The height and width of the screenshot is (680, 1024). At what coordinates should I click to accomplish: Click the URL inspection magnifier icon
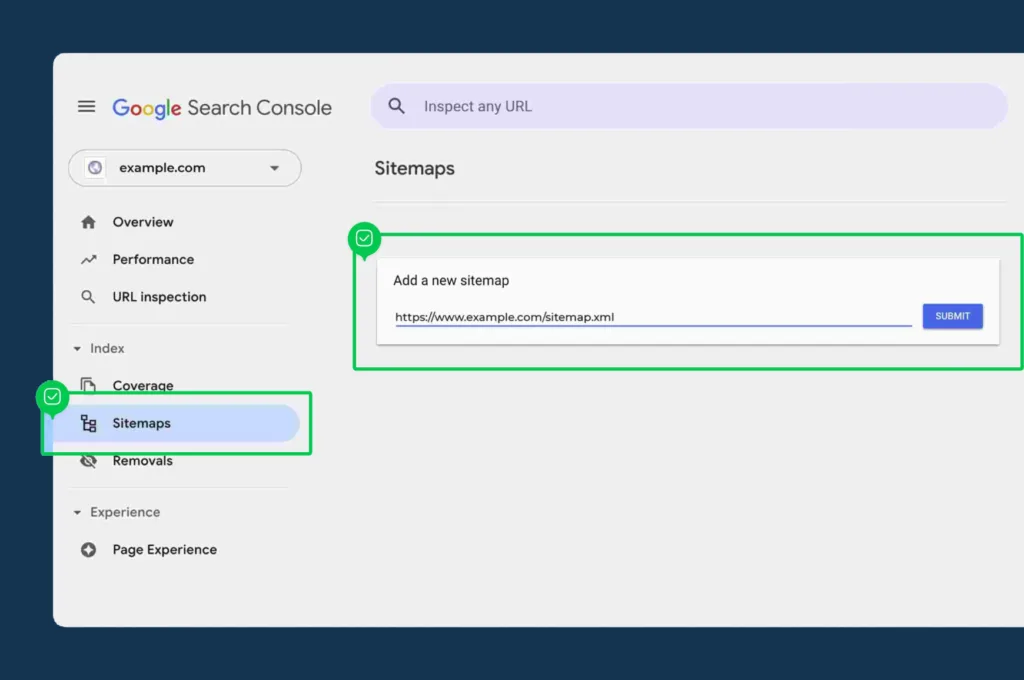click(88, 297)
